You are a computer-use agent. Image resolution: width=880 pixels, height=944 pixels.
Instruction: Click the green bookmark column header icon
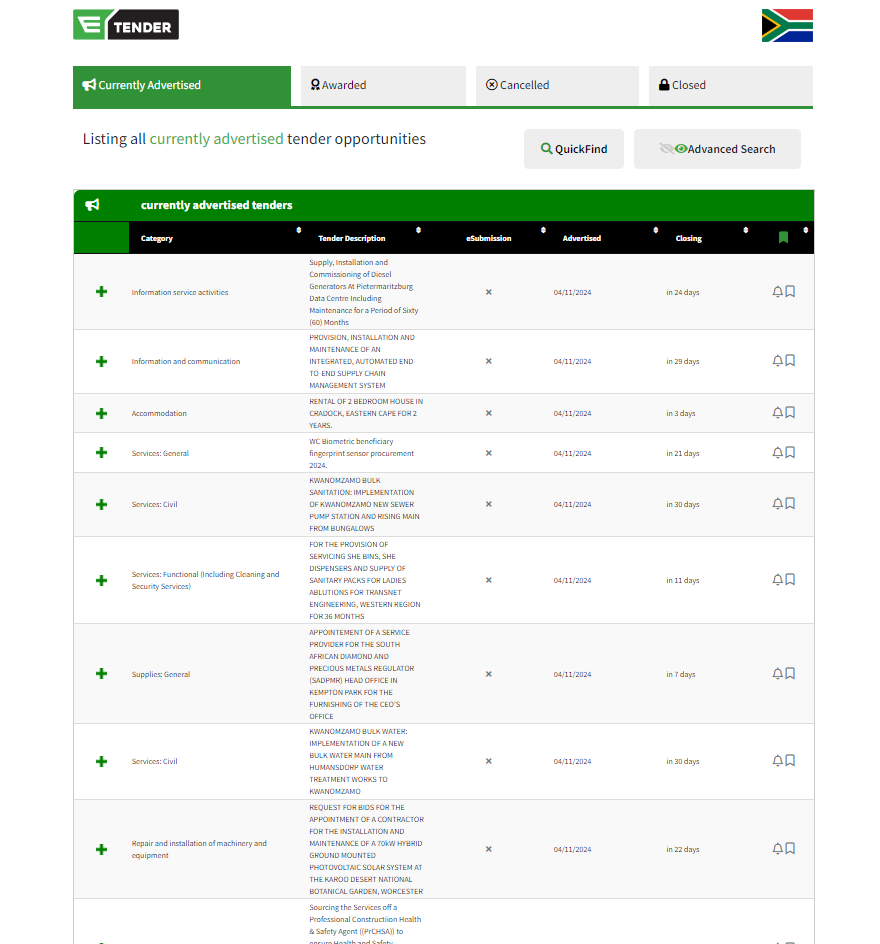click(783, 238)
